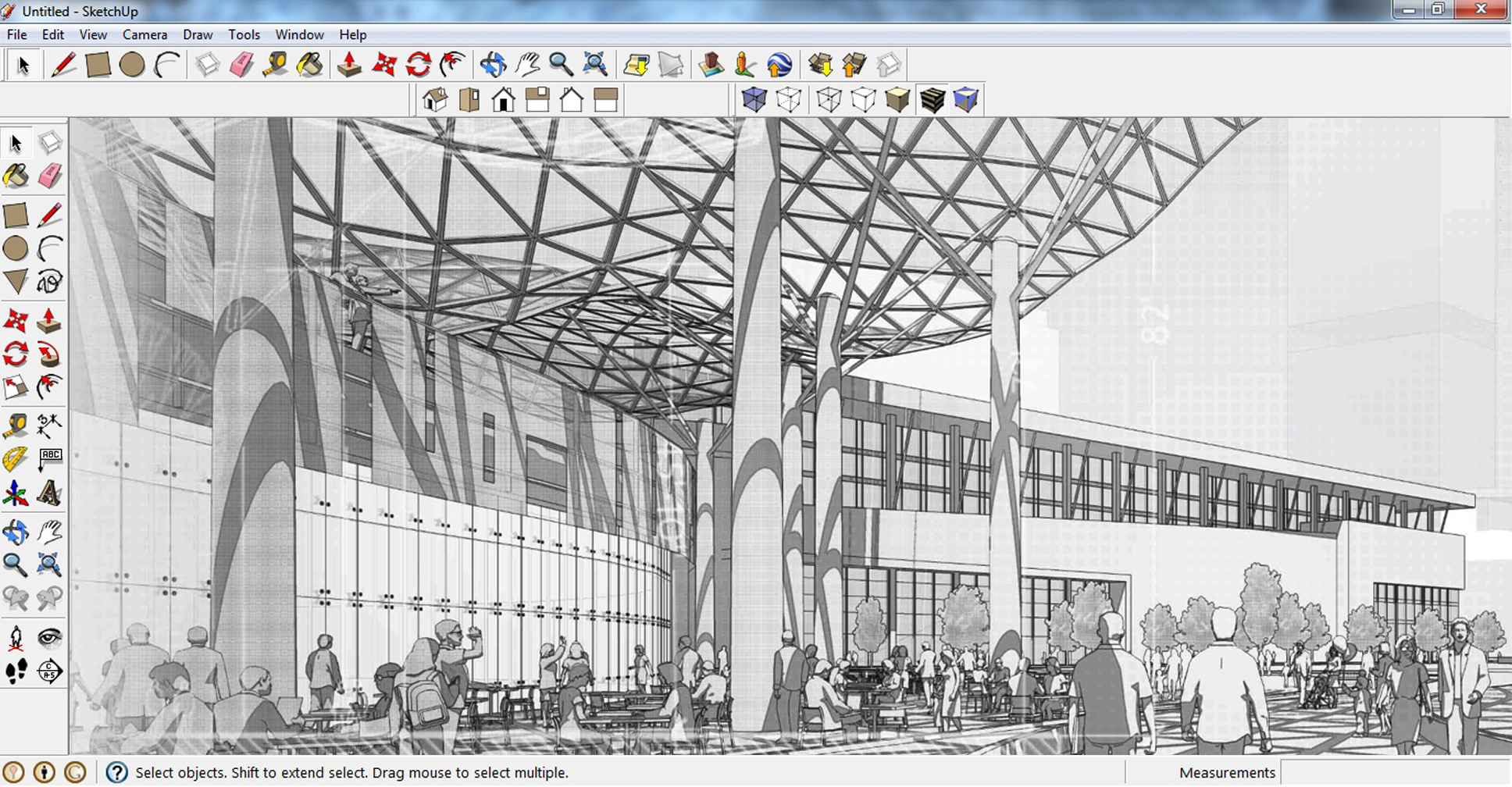Click the Instructor help question mark button

(x=116, y=772)
